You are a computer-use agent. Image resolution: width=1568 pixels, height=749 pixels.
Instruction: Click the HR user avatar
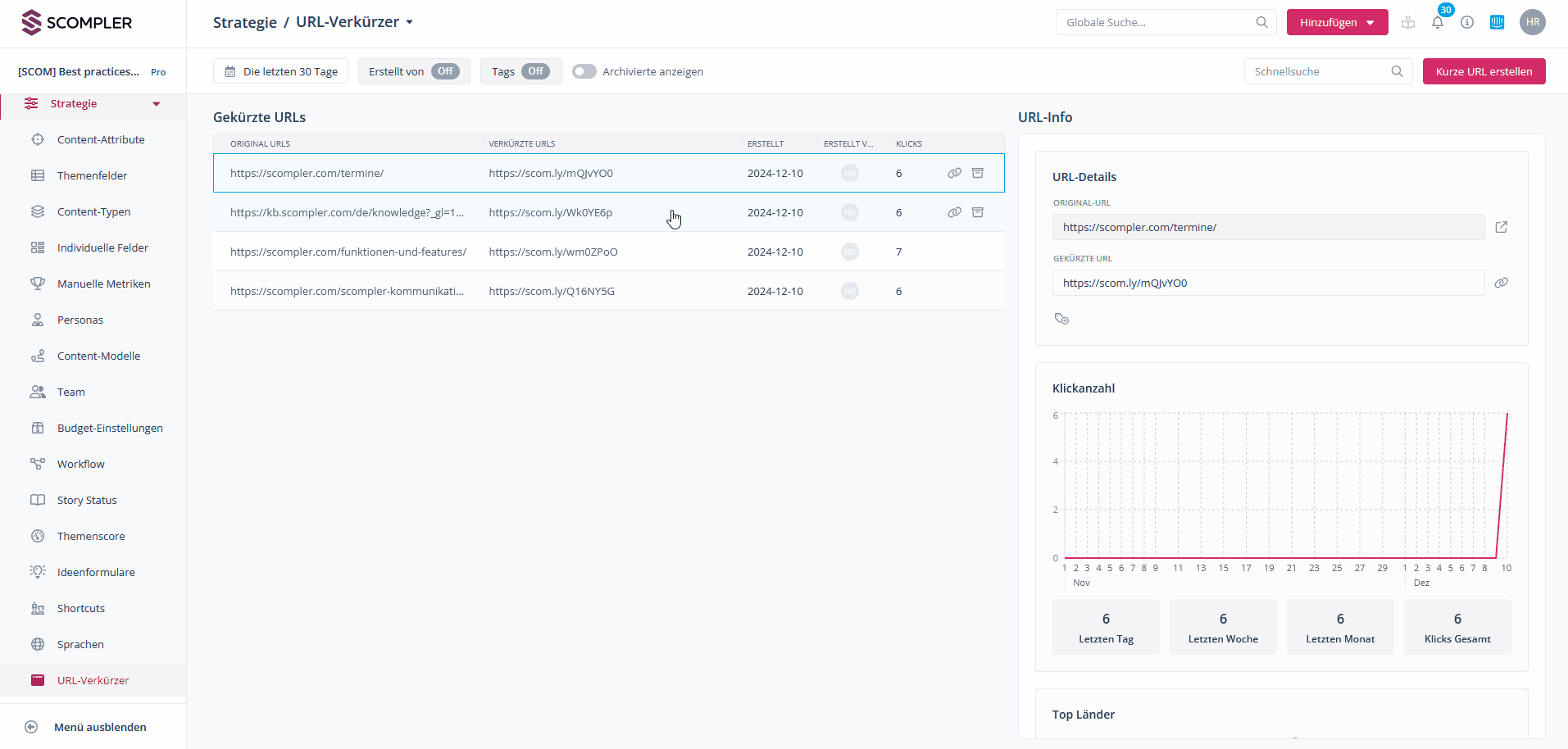click(1532, 22)
